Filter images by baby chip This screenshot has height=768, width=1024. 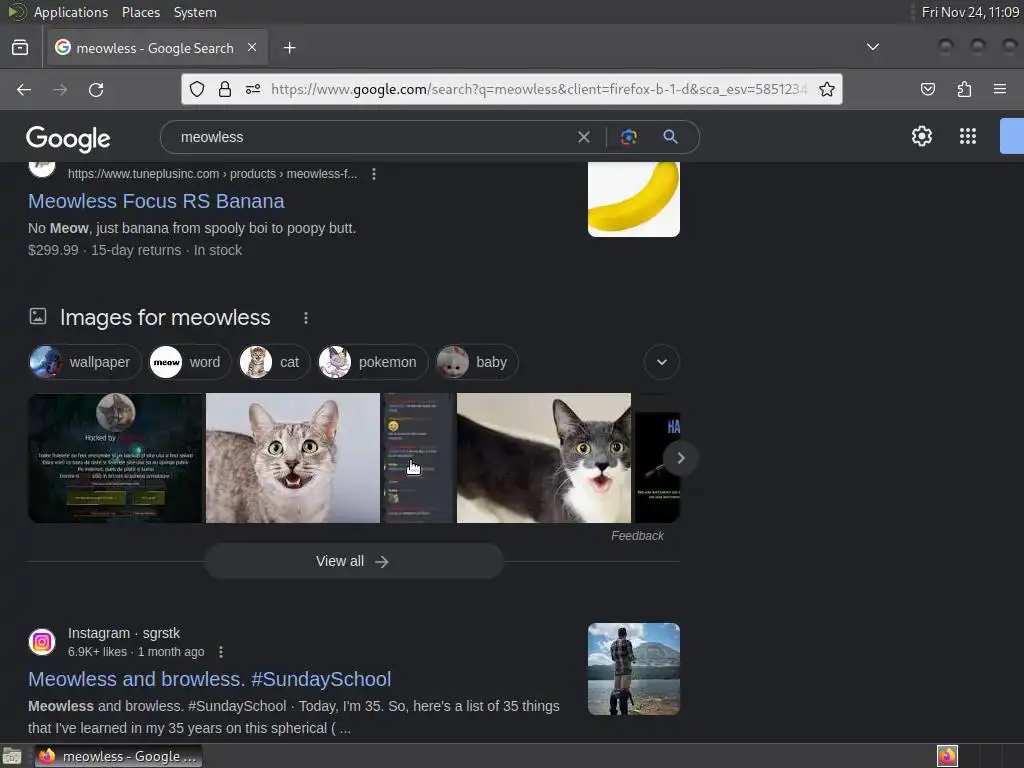coord(477,362)
